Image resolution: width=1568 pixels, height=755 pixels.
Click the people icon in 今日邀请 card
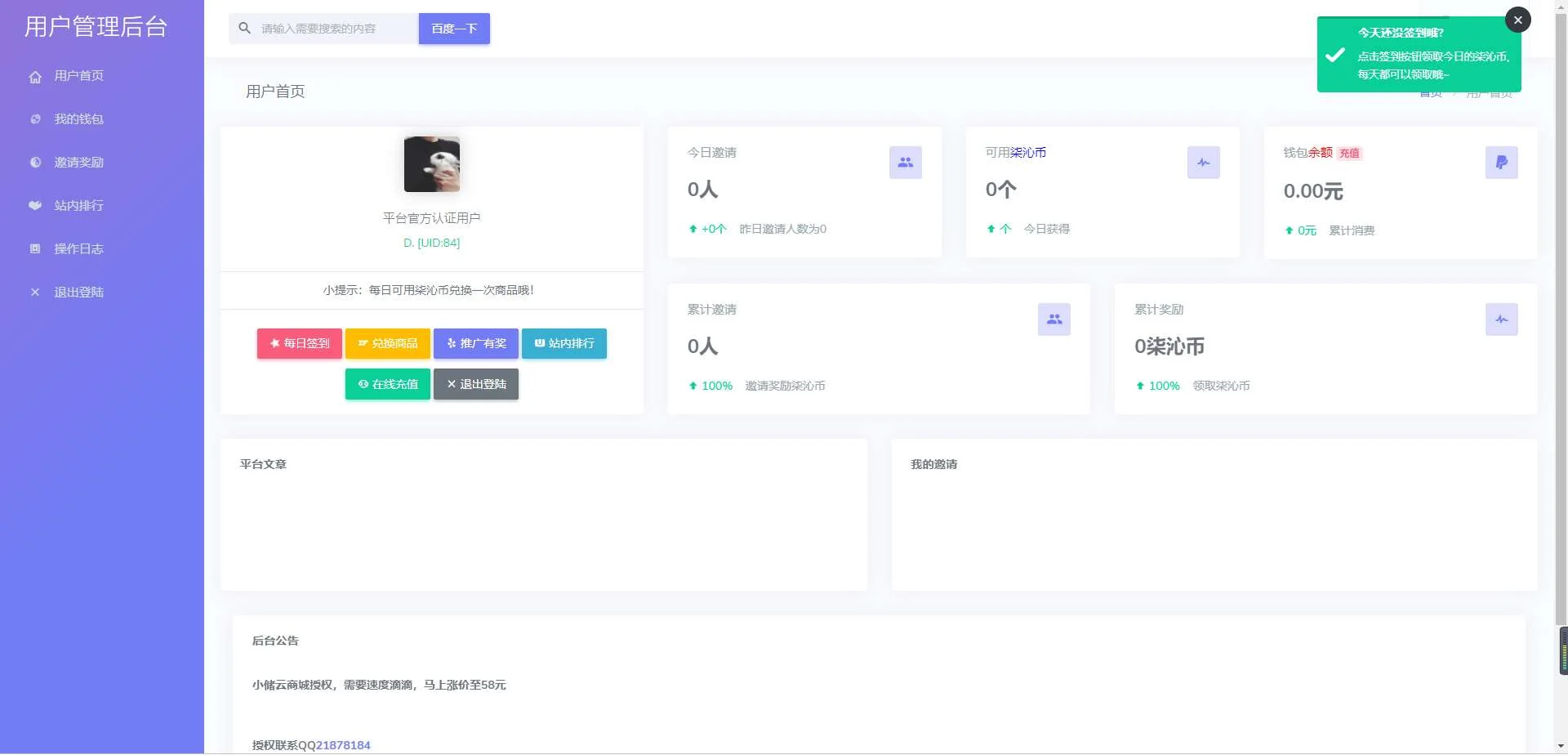905,163
